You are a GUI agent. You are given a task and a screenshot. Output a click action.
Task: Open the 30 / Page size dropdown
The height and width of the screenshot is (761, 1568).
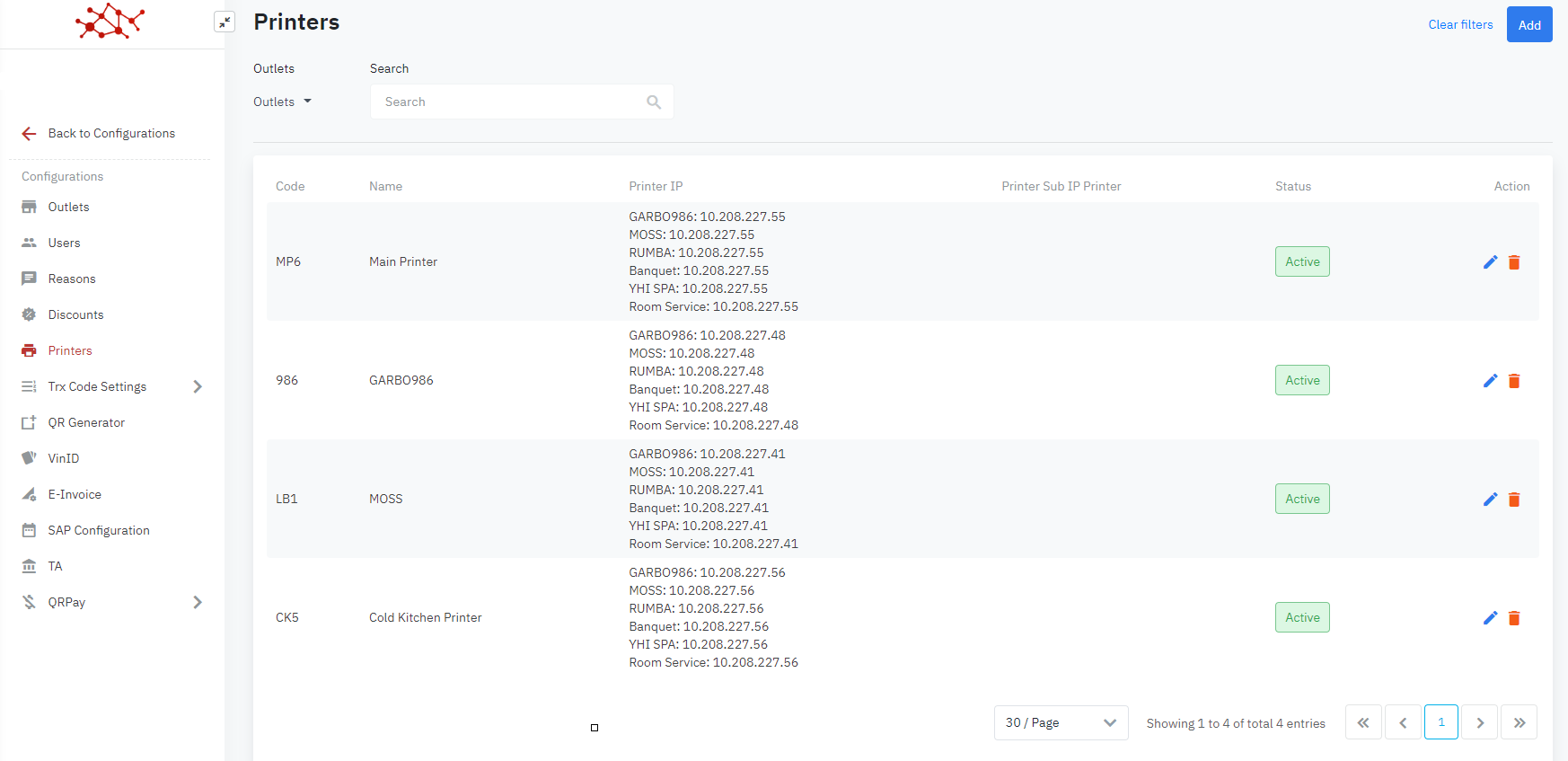point(1061,722)
